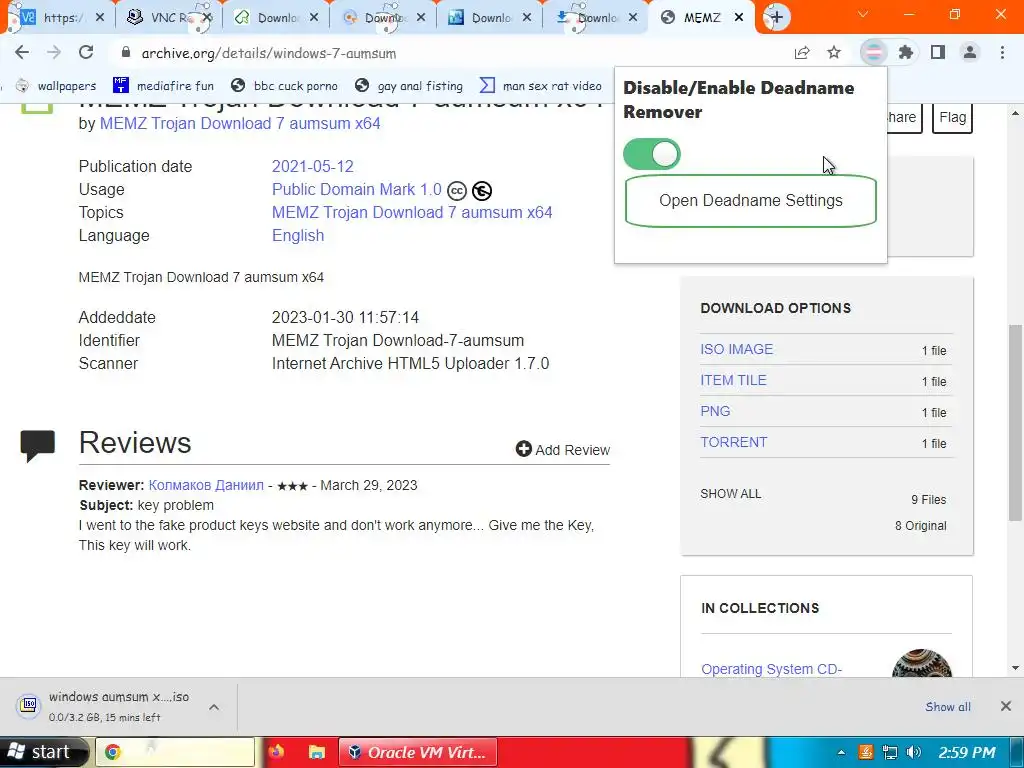
Task: Expand PNG download option
Action: 715,411
